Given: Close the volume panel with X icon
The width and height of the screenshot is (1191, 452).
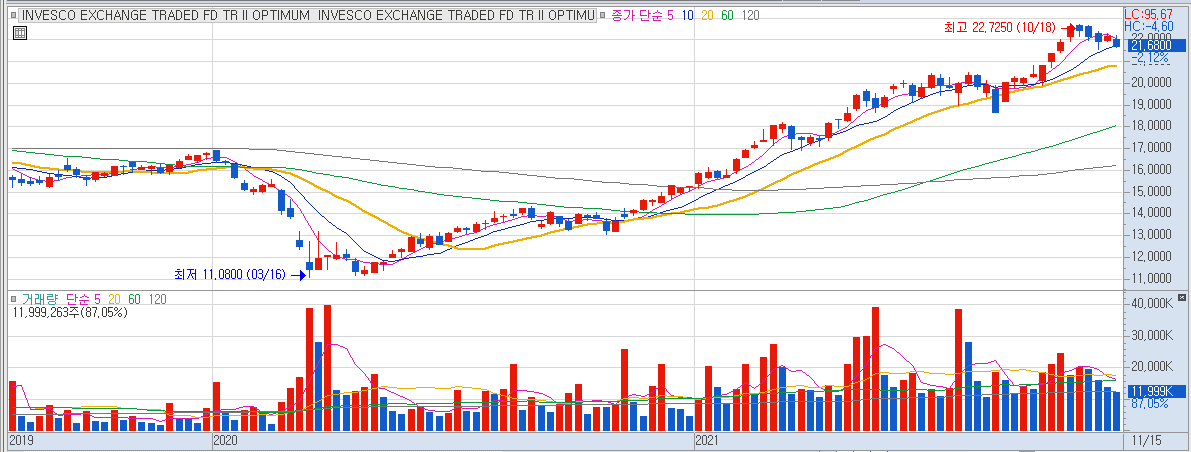Looking at the screenshot, I should pos(1181,296).
